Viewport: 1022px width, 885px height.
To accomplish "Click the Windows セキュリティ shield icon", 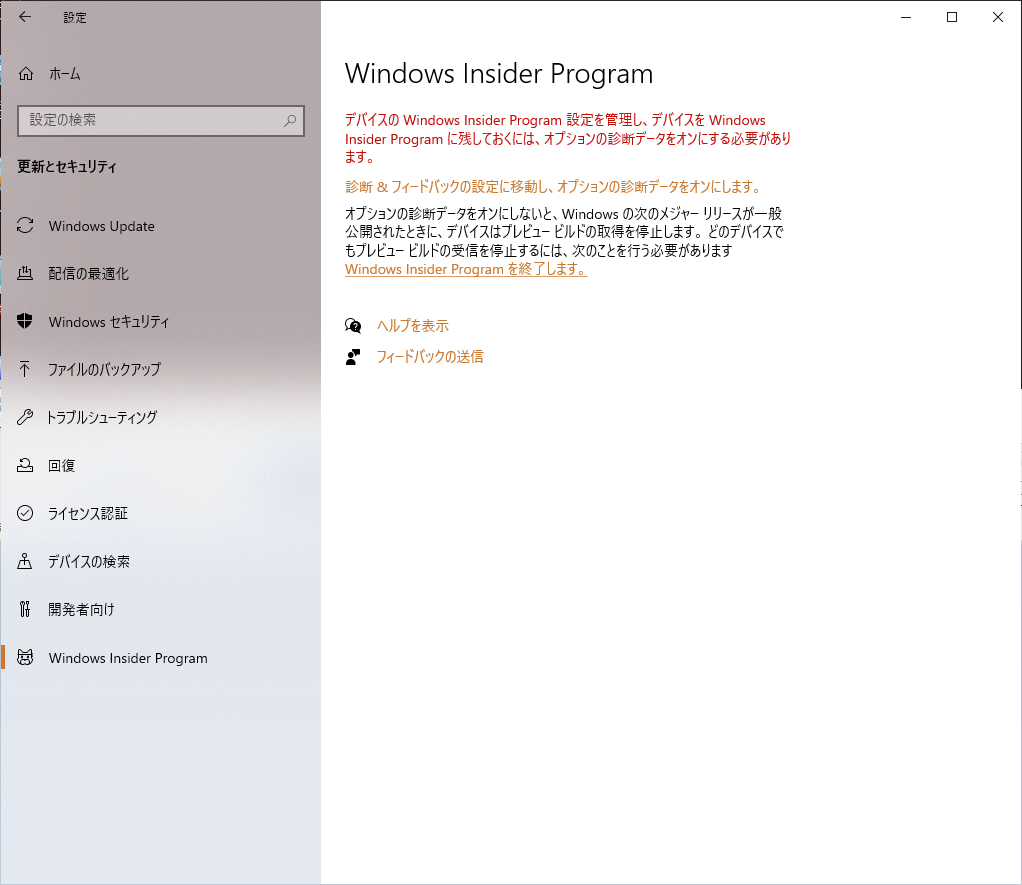I will pyautogui.click(x=25, y=321).
